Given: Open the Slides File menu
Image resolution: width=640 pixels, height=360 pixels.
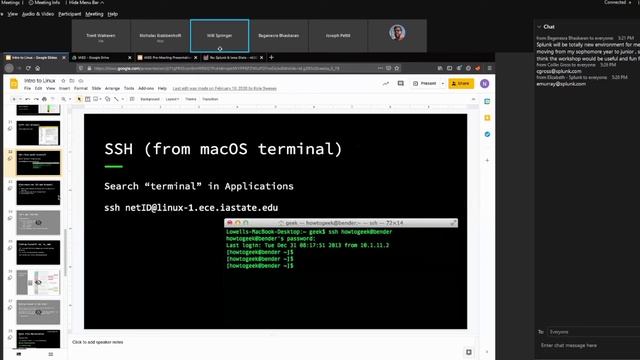Looking at the screenshot, I should pyautogui.click(x=27, y=88).
